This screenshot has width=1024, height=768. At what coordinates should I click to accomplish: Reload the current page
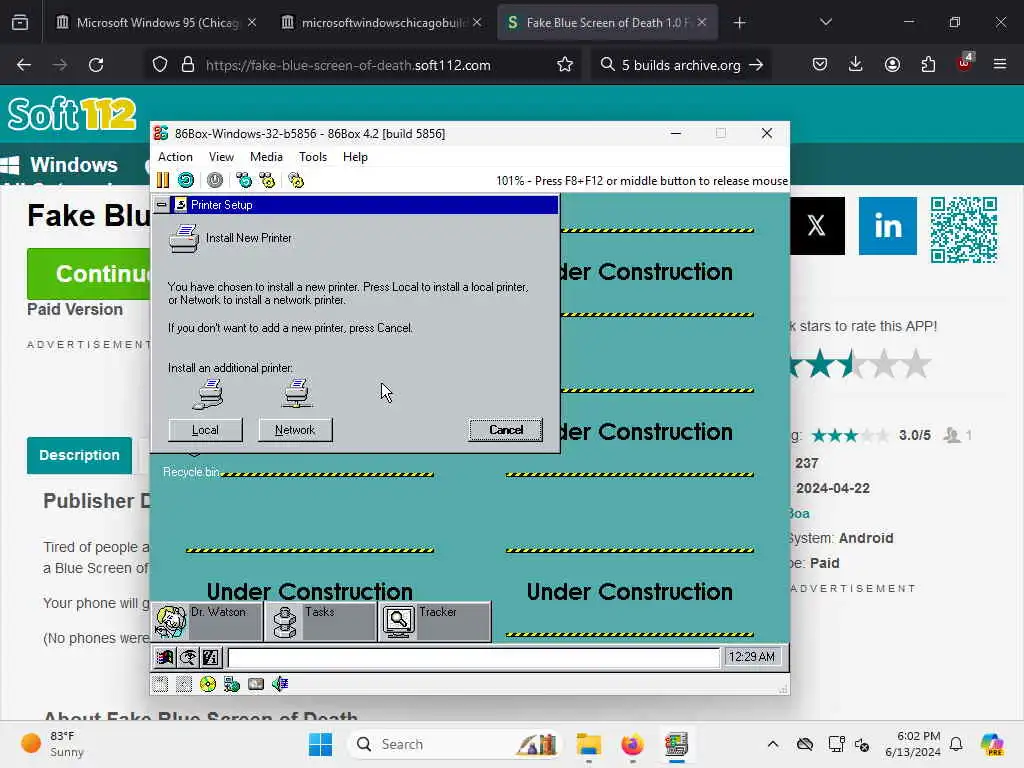[97, 65]
